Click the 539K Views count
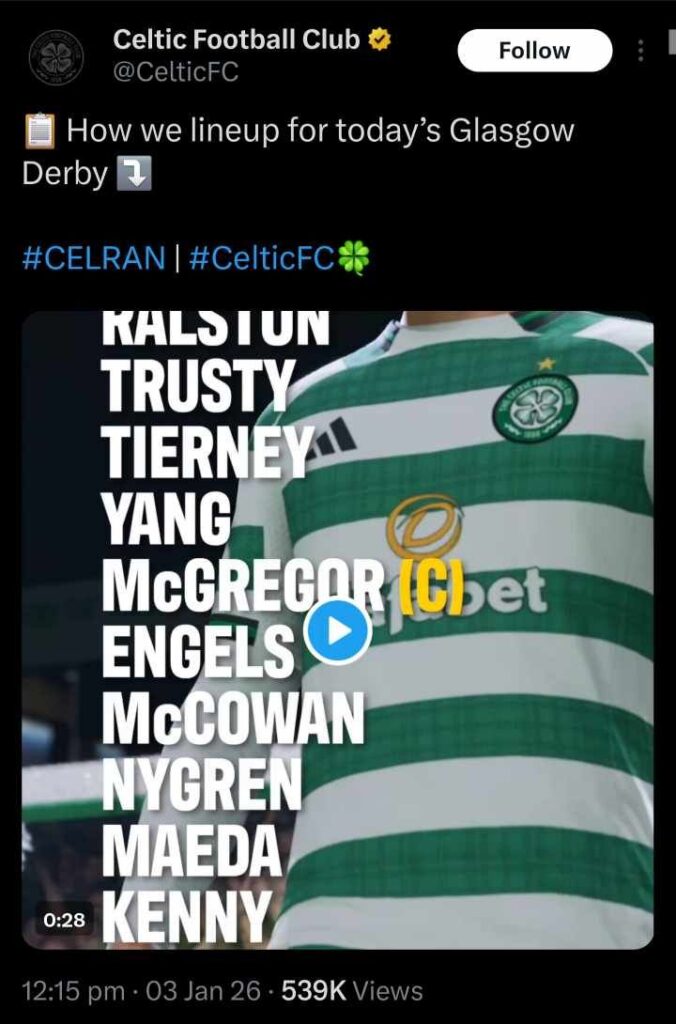The height and width of the screenshot is (1024, 676). (x=352, y=991)
